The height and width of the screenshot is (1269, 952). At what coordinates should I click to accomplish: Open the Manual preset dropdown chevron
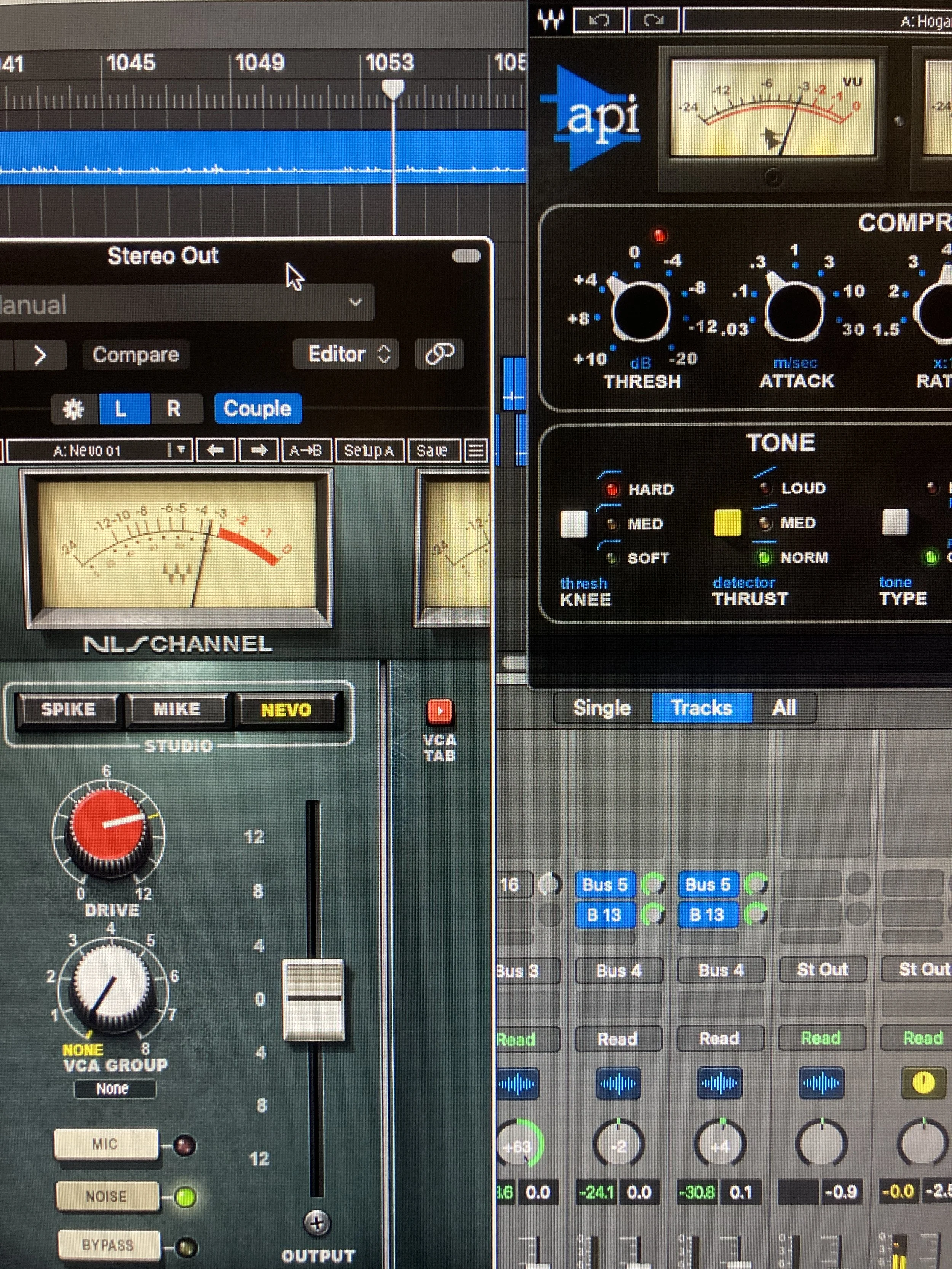[355, 302]
